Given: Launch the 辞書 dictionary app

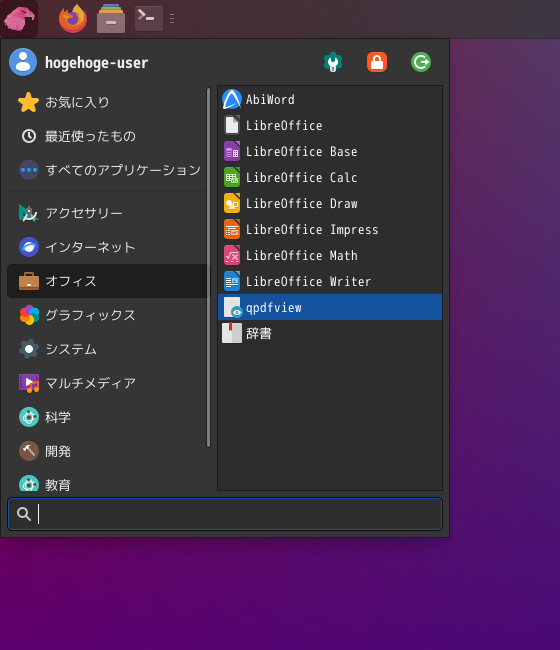Looking at the screenshot, I should (x=330, y=333).
